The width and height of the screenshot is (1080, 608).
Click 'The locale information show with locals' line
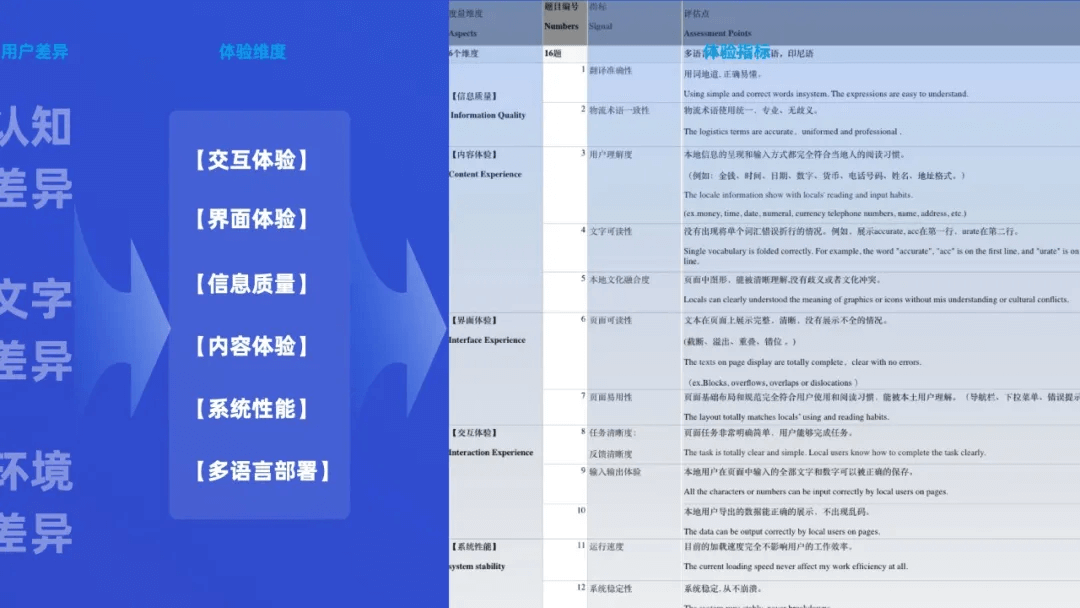[x=798, y=195]
